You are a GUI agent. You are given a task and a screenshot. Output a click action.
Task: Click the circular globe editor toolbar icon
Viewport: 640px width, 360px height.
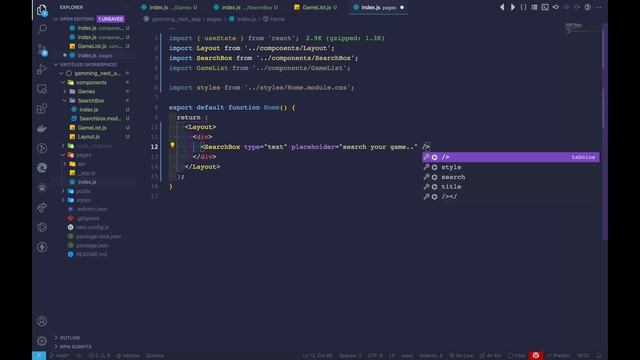[587, 7]
